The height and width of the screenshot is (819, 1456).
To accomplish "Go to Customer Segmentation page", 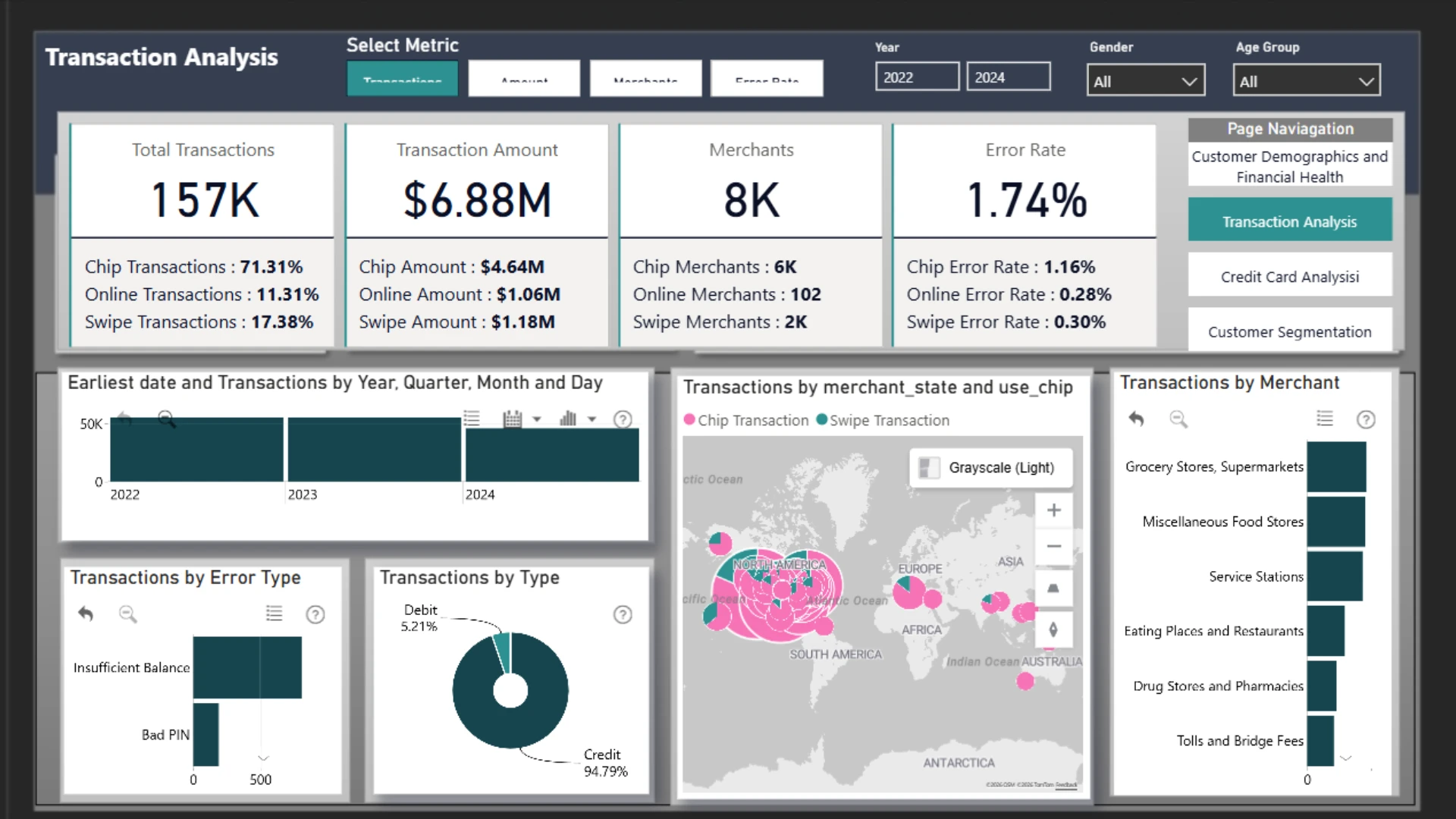I will [1290, 331].
